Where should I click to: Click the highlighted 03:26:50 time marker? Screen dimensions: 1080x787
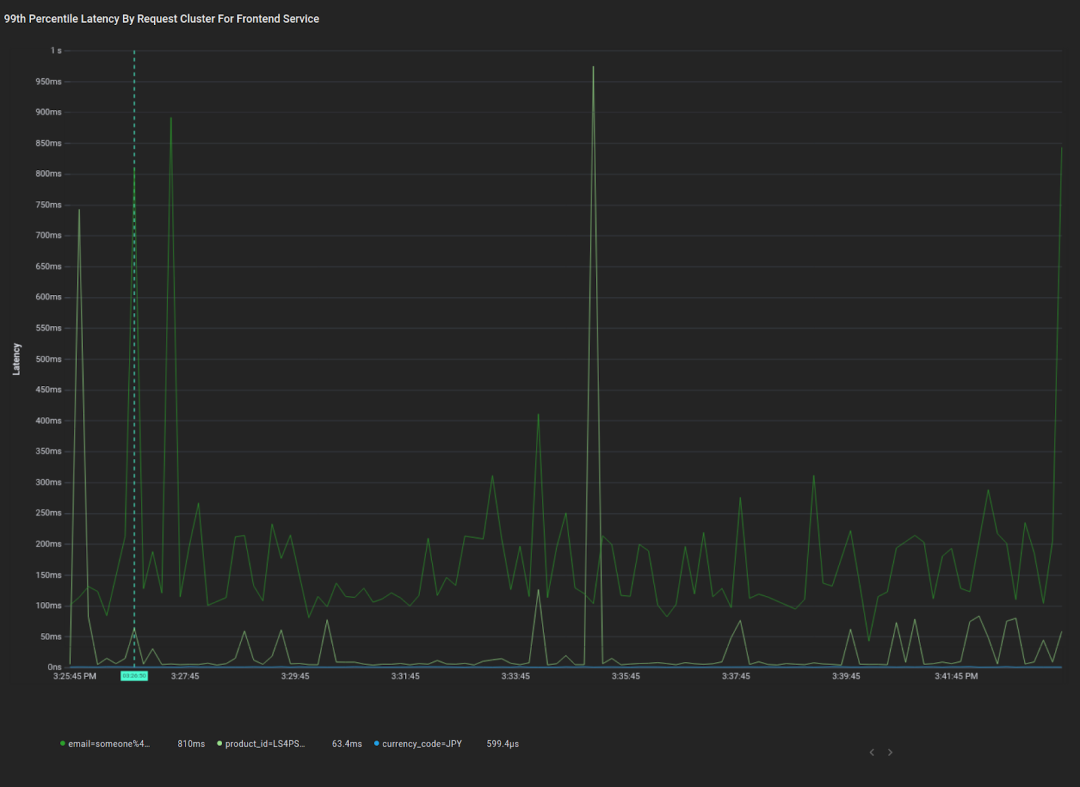[x=134, y=676]
